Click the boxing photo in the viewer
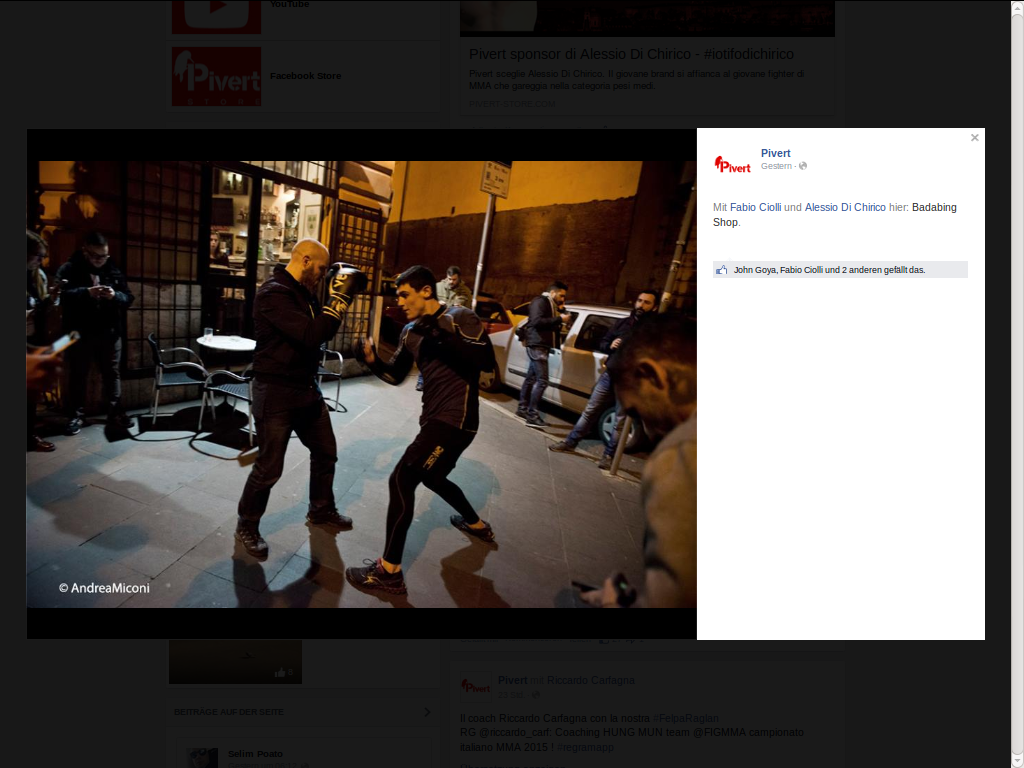The height and width of the screenshot is (768, 1024). (361, 384)
